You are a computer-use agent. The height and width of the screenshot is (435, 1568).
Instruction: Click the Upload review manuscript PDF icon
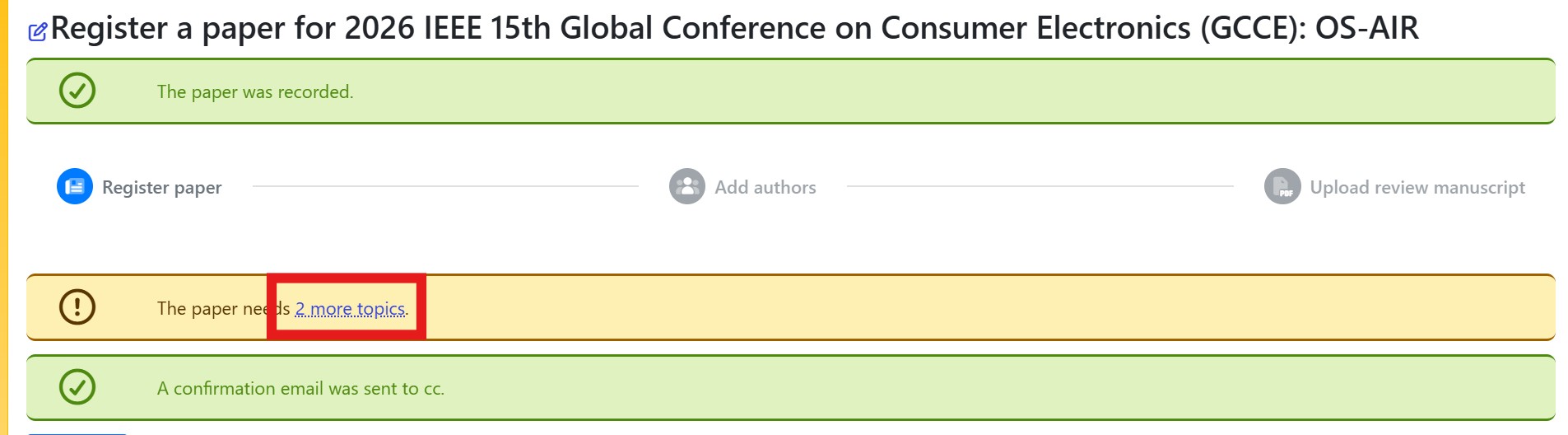pos(1282,186)
